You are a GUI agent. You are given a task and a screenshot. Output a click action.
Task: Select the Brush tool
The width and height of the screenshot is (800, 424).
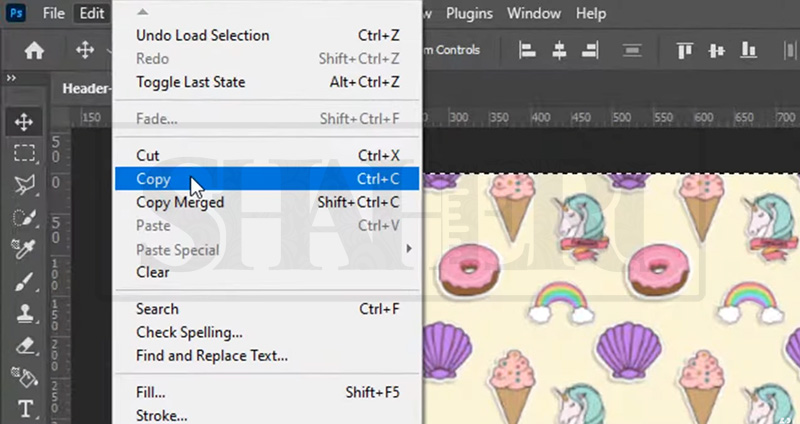(24, 282)
